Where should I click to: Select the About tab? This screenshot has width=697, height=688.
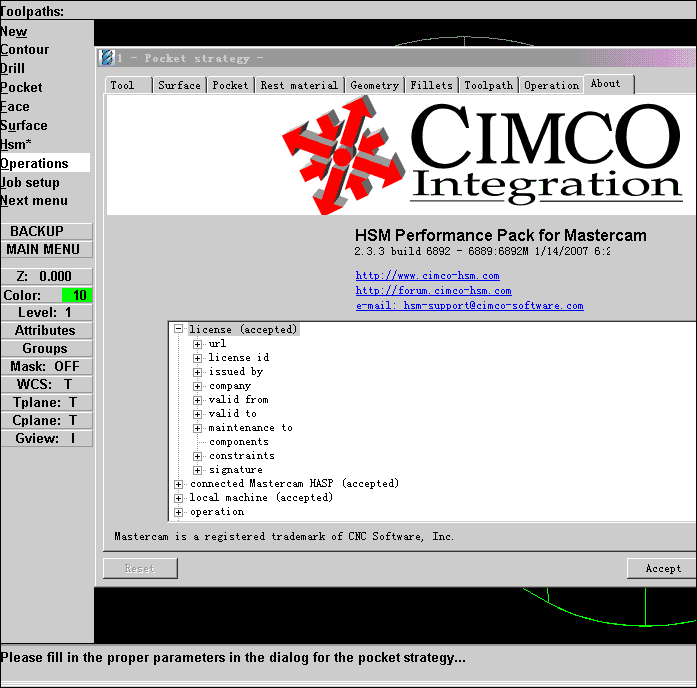tap(609, 84)
